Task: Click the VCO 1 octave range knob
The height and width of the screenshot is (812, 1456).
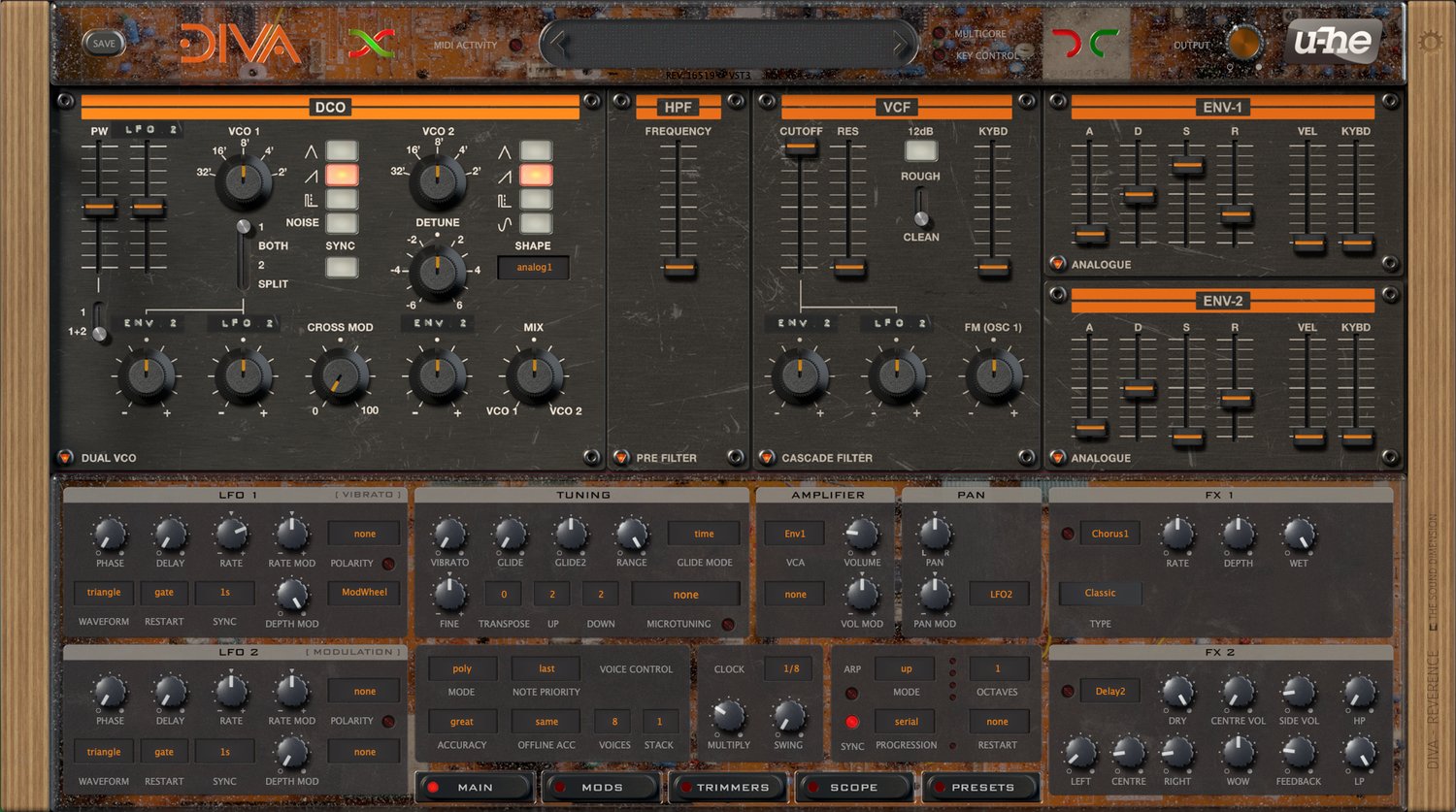Action: [x=244, y=181]
